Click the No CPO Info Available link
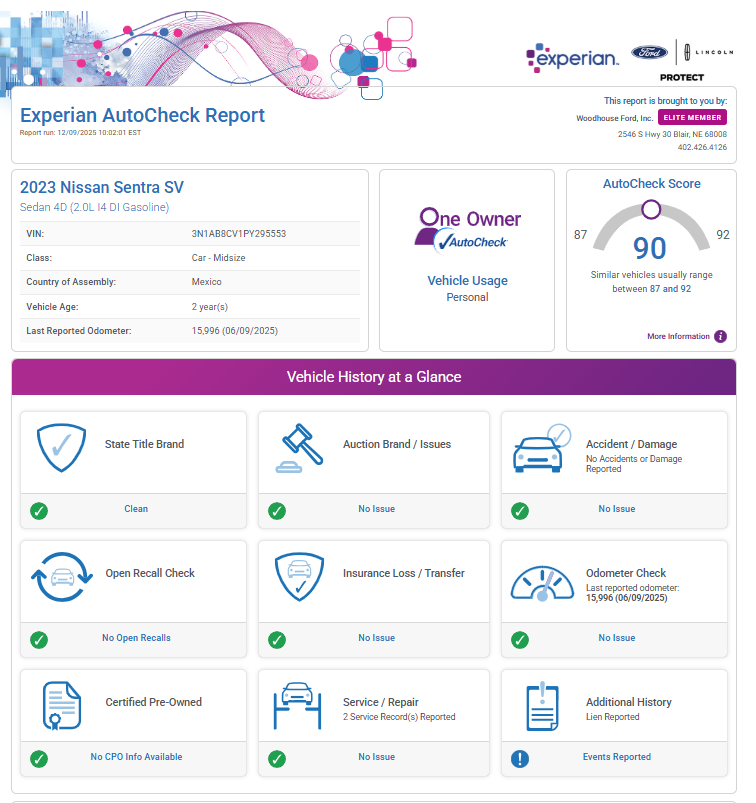Viewport: 756px width, 803px height. tap(136, 757)
